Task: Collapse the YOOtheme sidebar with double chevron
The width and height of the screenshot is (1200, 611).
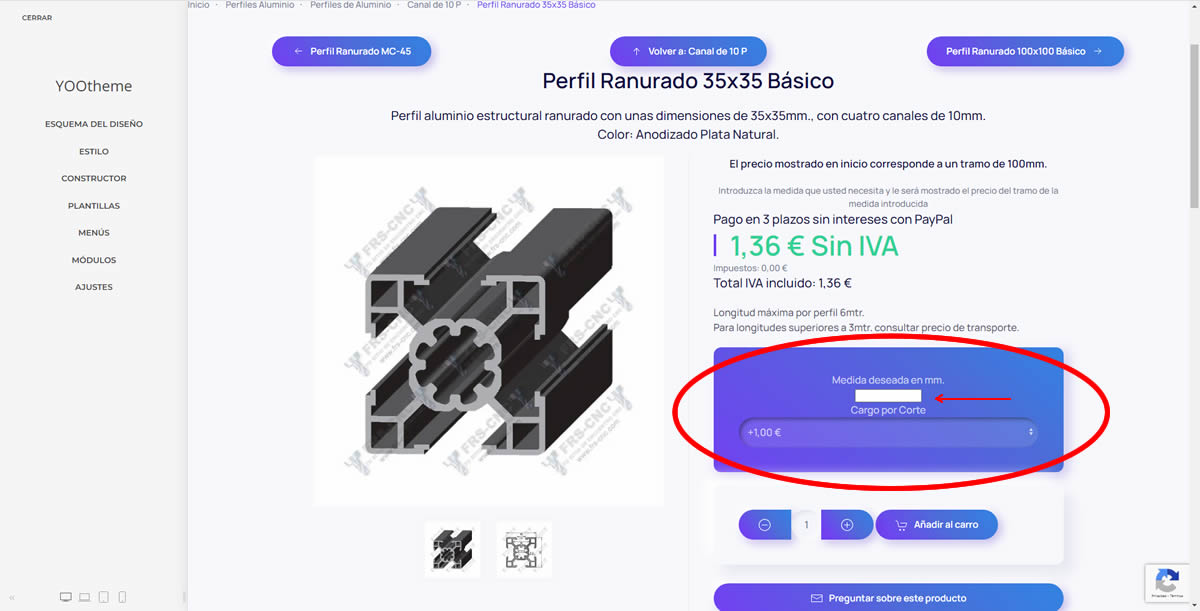Action: point(12,597)
